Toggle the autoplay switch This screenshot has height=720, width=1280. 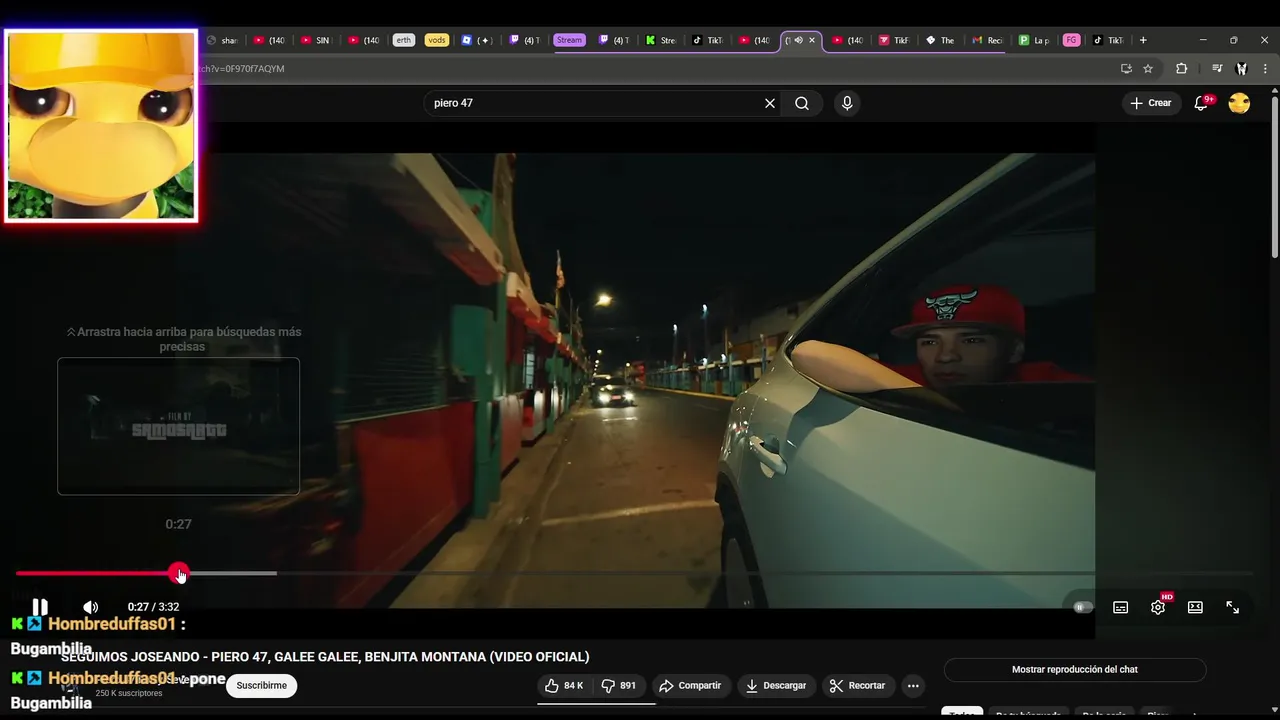click(x=1081, y=607)
